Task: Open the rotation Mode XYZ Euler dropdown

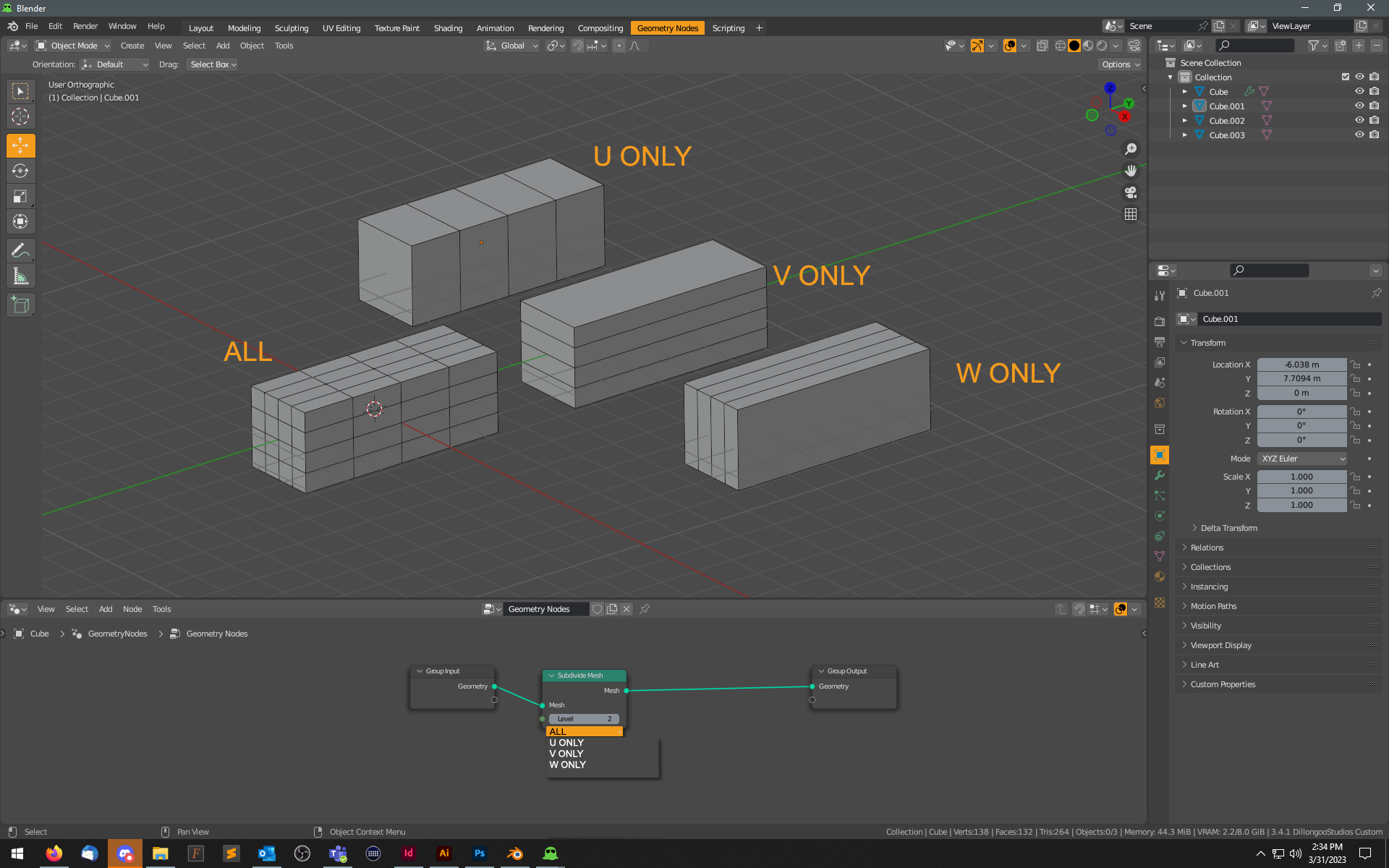Action: [x=1302, y=459]
